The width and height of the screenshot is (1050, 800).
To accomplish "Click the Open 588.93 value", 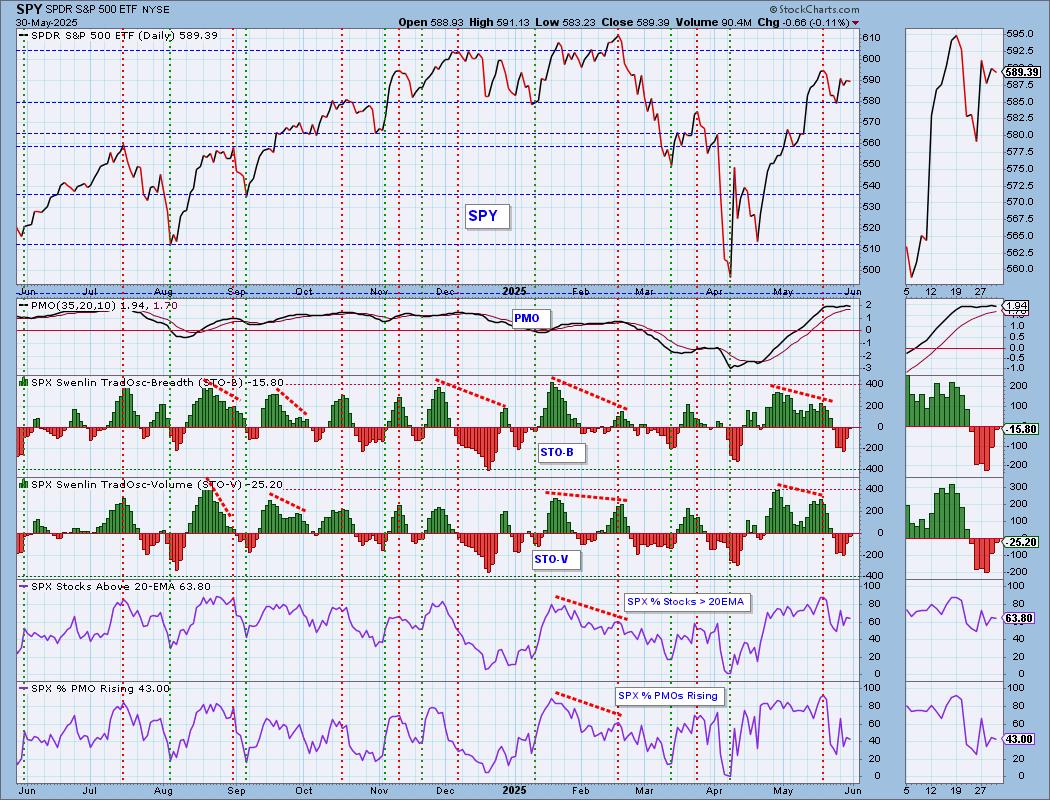I will 430,22.
